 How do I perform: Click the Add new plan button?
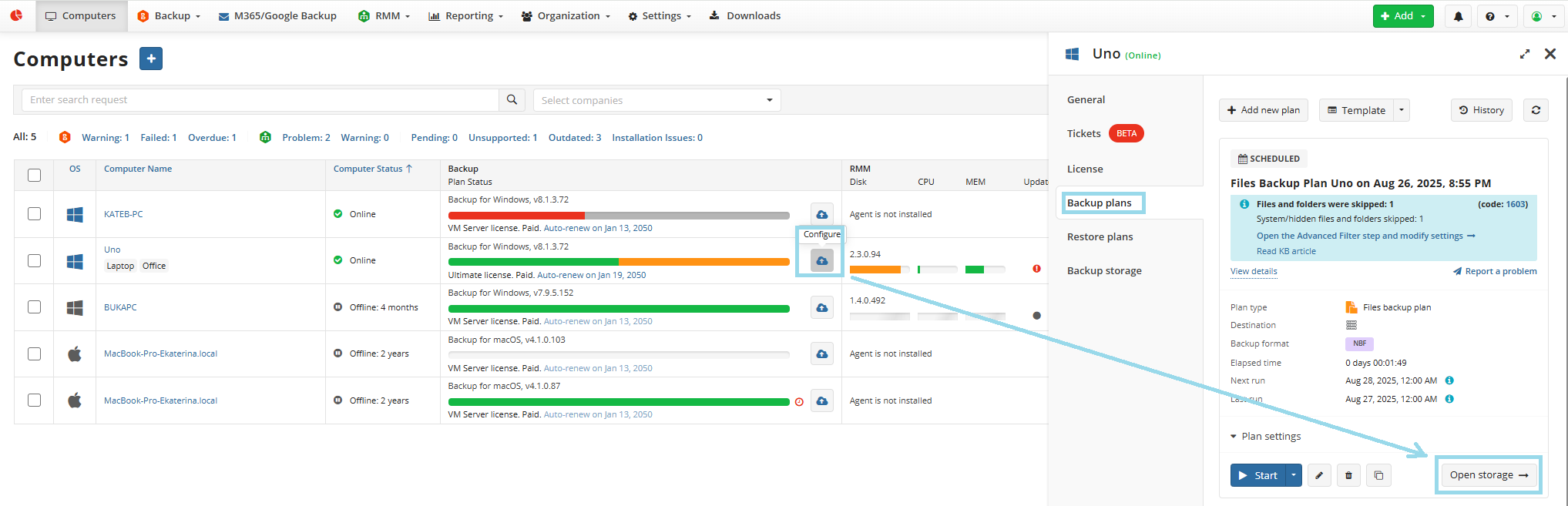point(1264,110)
